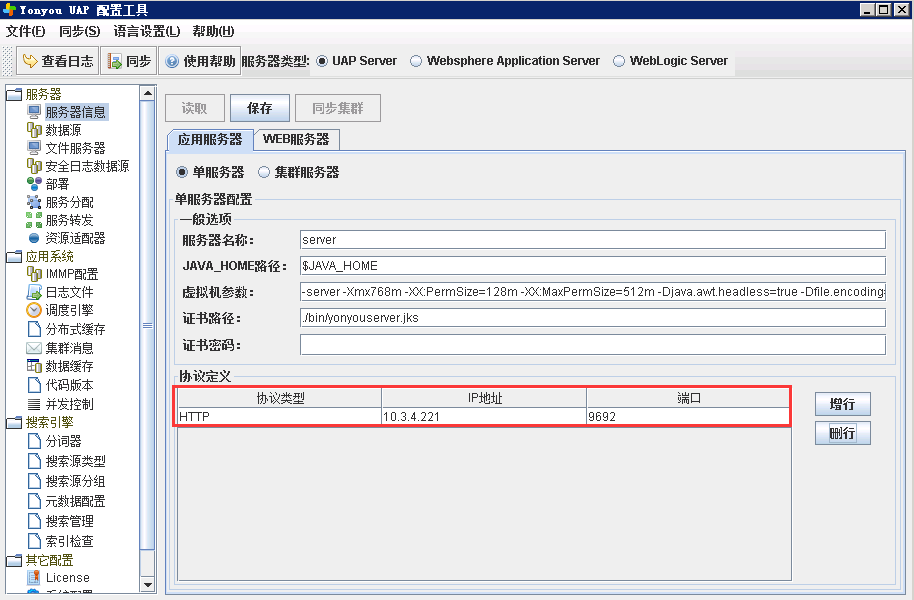Open the 文件(F) menu
The height and width of the screenshot is (600, 914).
(25, 31)
